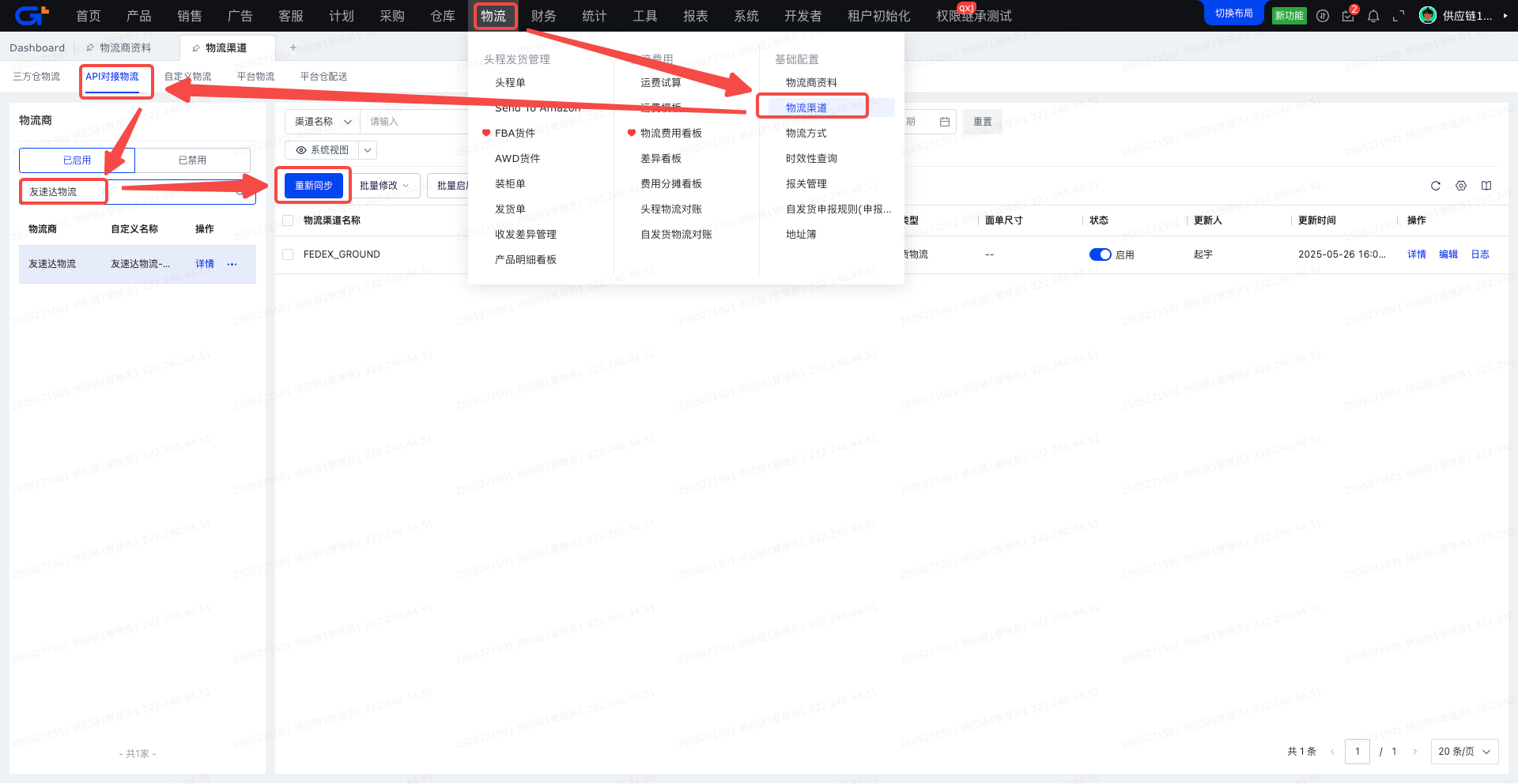Click the 重置 button
This screenshot has height=784, width=1518.
pyautogui.click(x=983, y=122)
